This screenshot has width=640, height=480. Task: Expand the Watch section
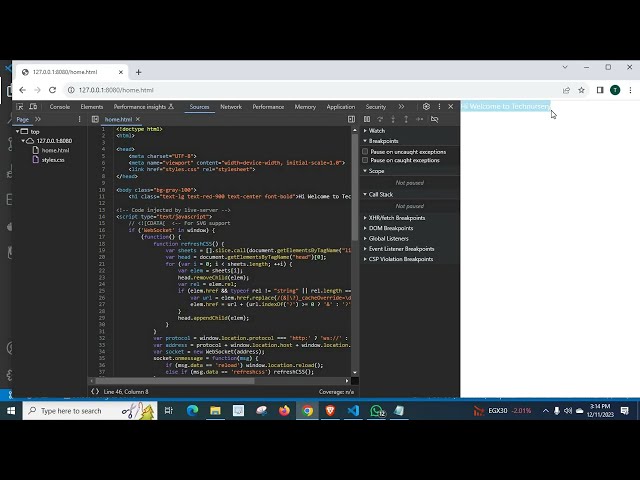pos(376,130)
